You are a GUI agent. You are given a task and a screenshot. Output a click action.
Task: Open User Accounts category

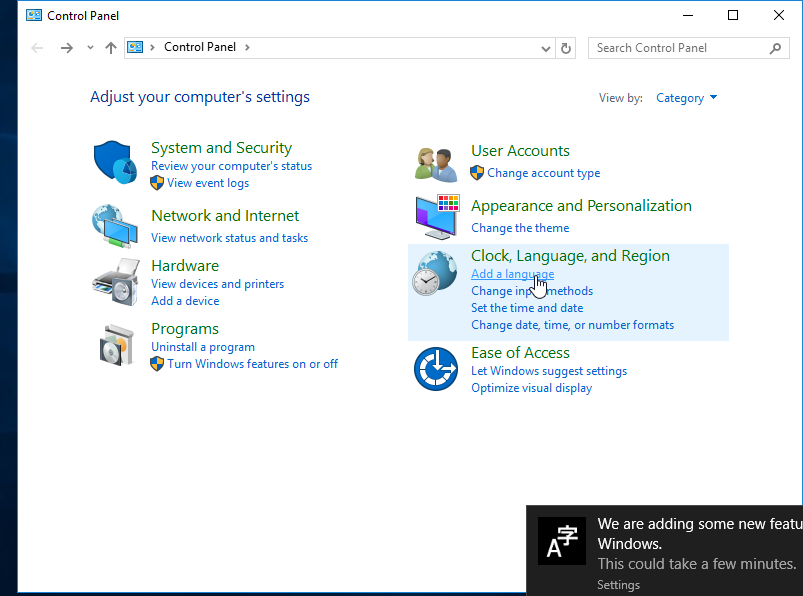point(520,151)
